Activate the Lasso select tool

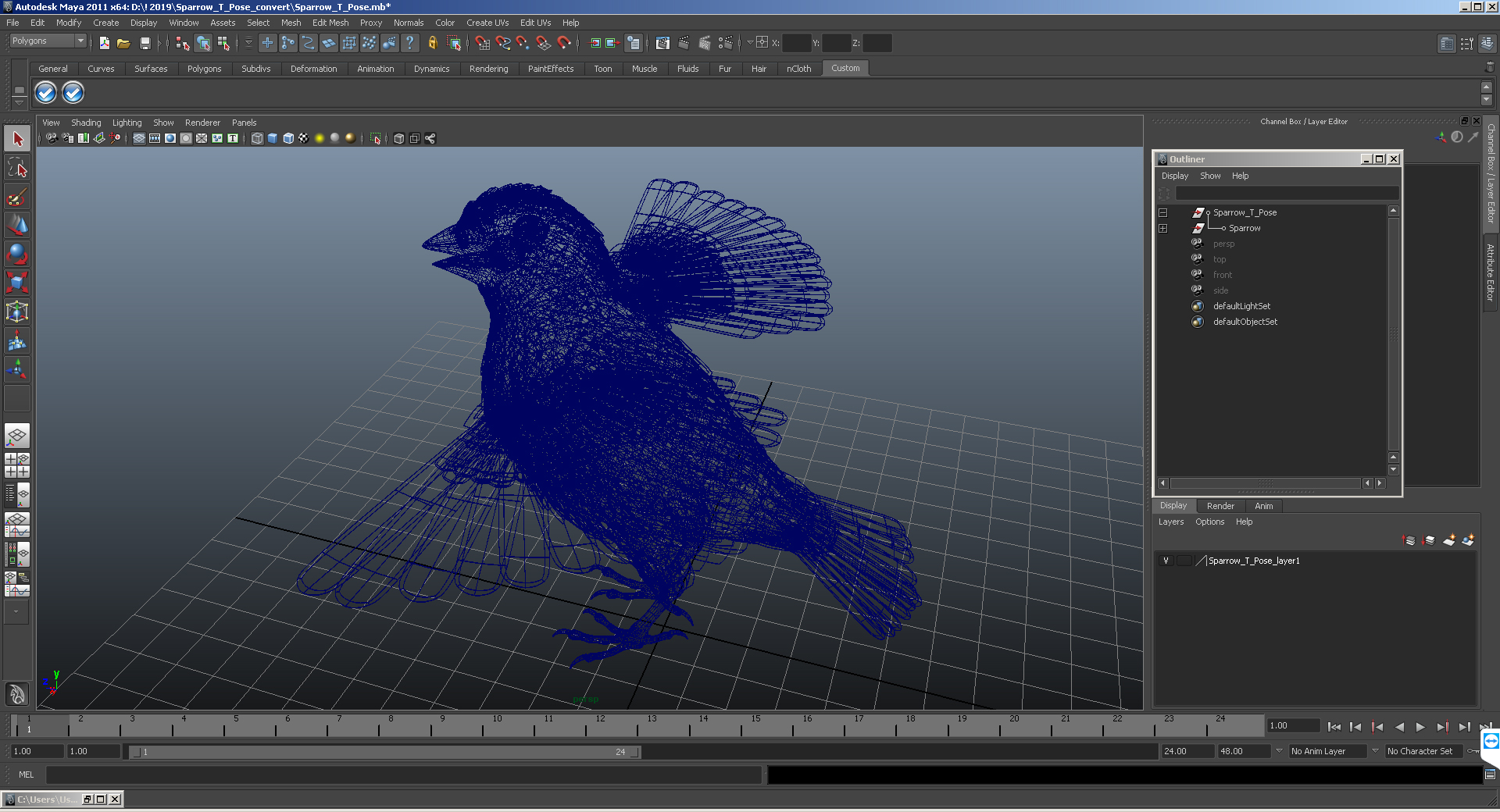point(17,168)
